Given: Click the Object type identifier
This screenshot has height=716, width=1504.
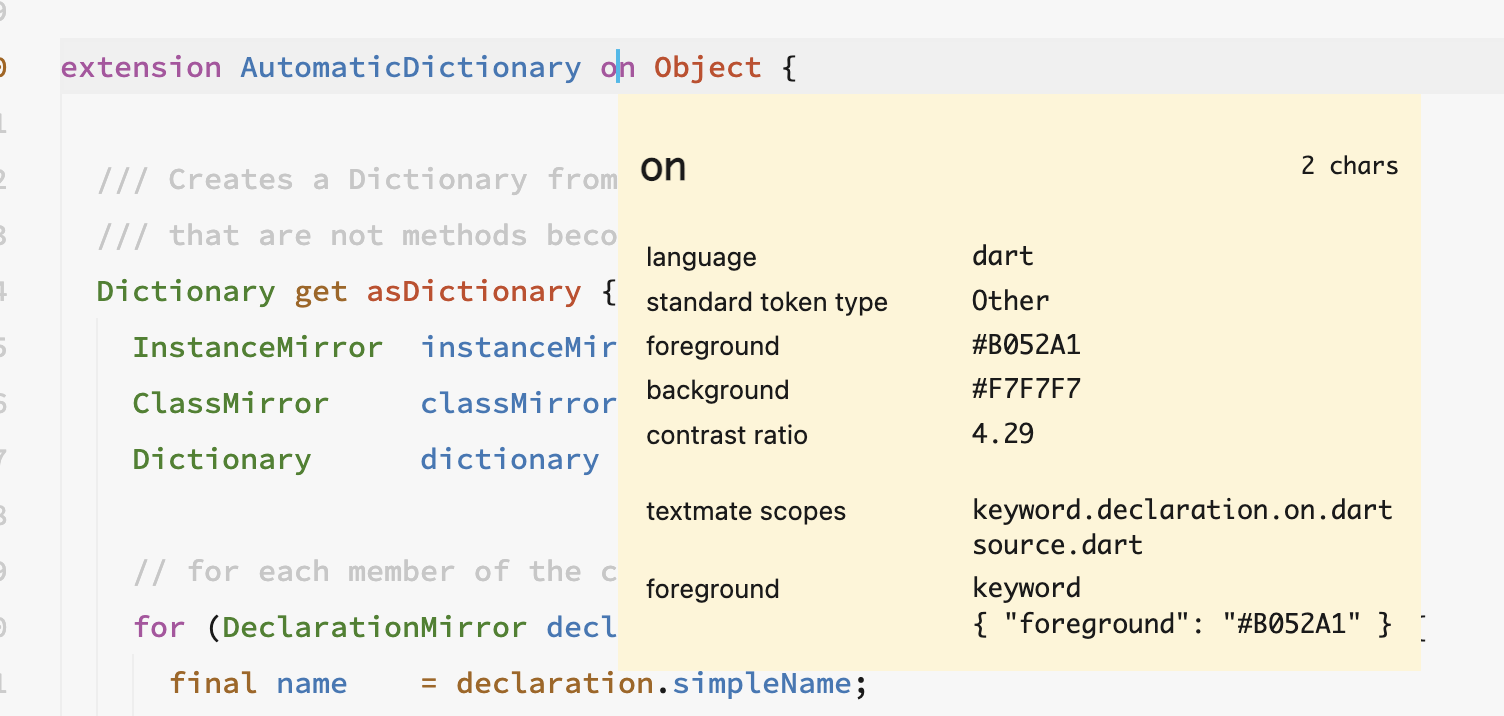Looking at the screenshot, I should point(707,67).
